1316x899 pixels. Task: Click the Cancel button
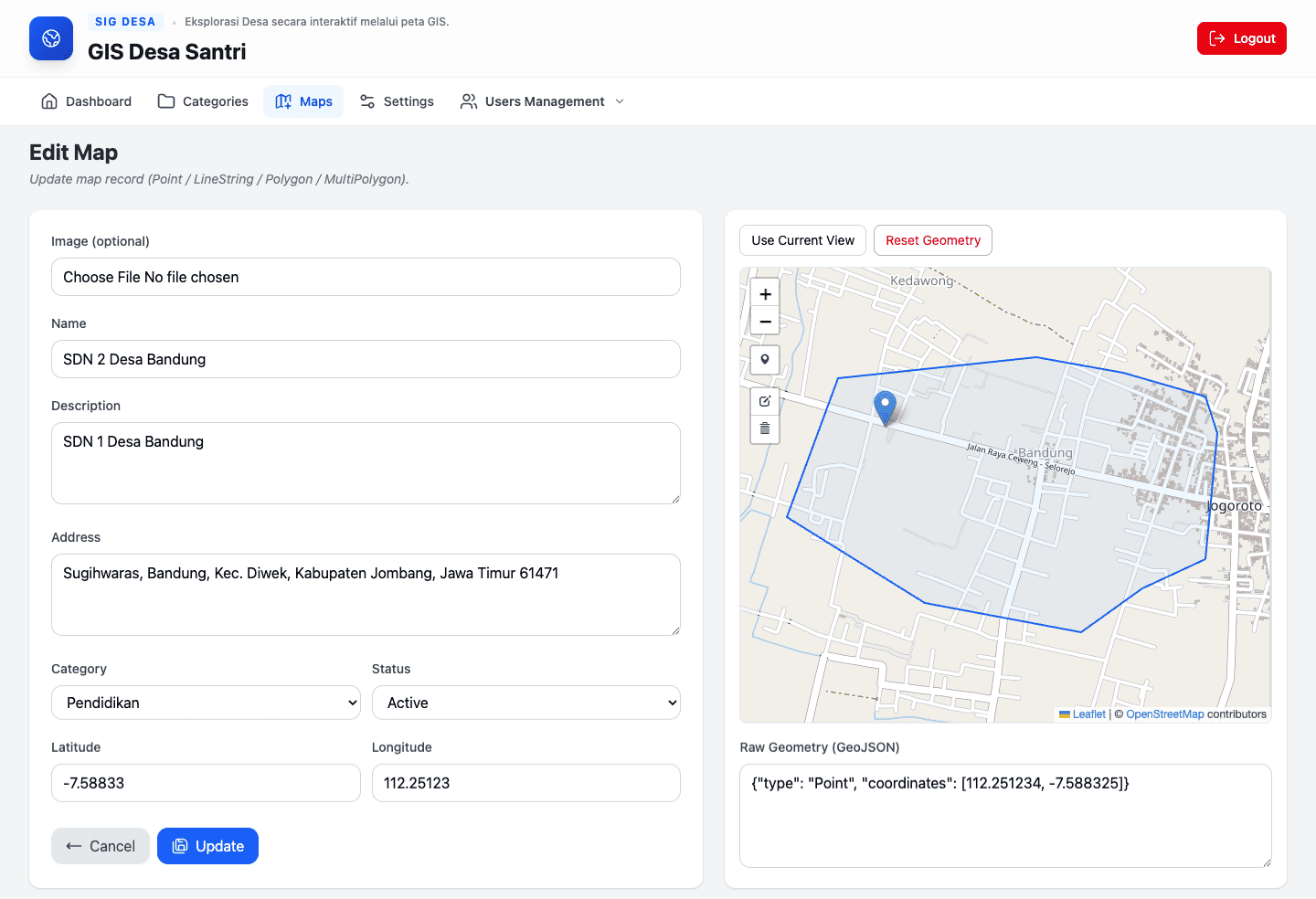tap(101, 846)
